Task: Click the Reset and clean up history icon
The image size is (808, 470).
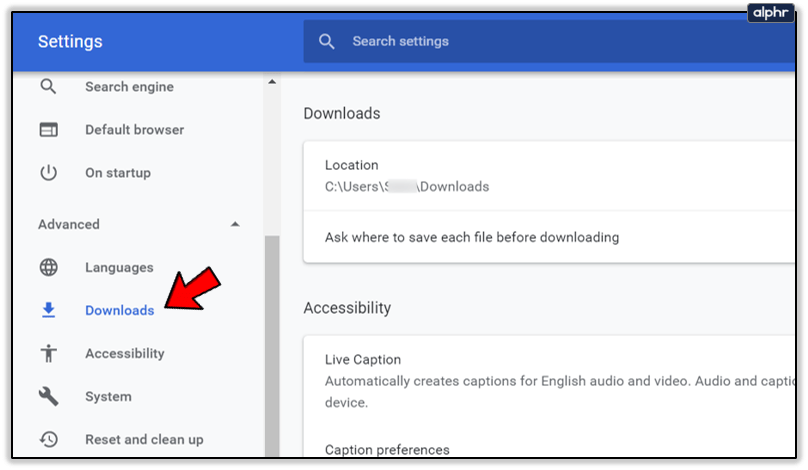Action: [x=48, y=440]
